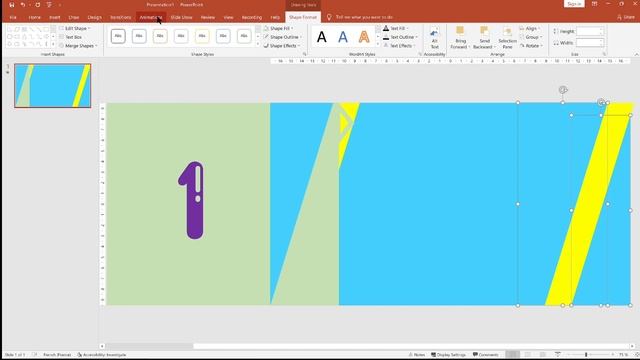Click the horizontal scrollbar below the slide
The width and height of the screenshot is (640, 360).
[367, 346]
